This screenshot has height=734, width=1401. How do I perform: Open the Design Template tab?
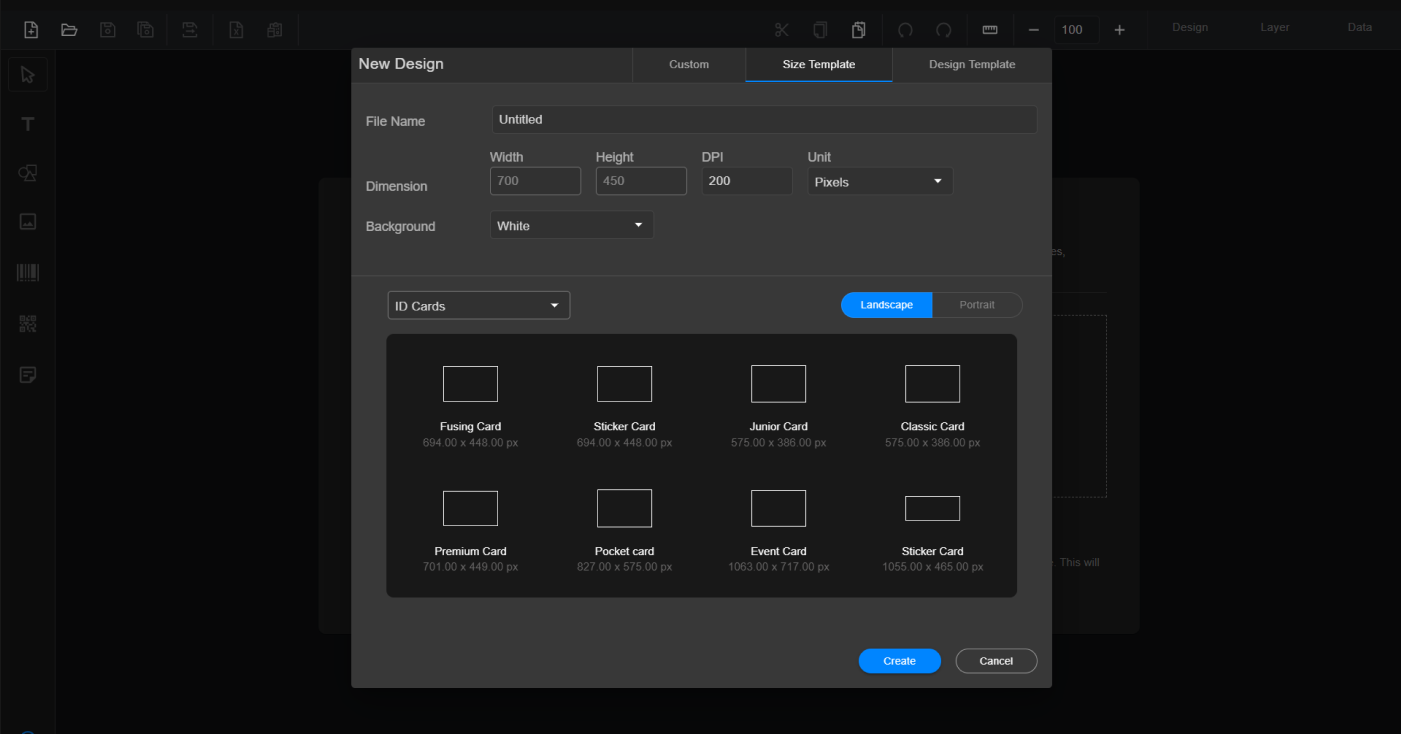971,65
